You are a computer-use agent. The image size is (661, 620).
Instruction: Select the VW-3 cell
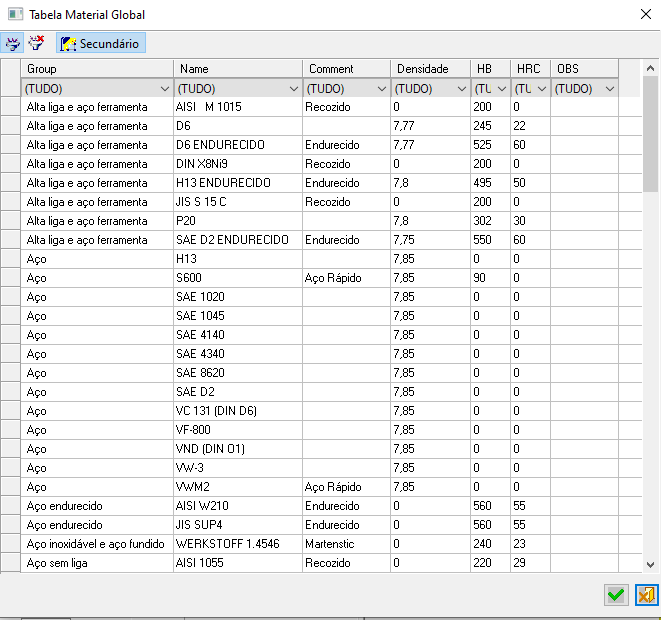point(238,468)
